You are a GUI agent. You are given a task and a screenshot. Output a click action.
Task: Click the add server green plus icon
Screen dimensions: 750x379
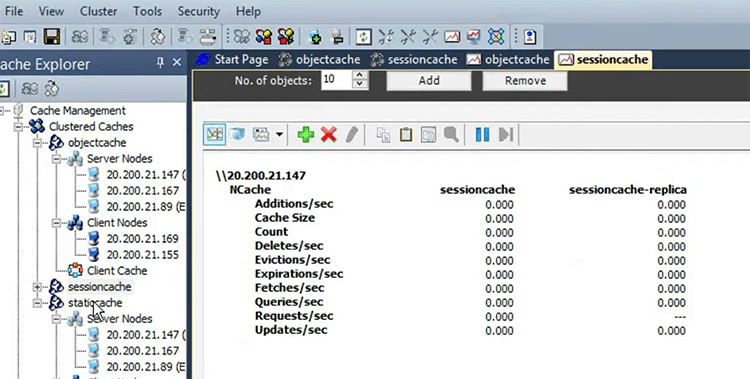pos(315,37)
